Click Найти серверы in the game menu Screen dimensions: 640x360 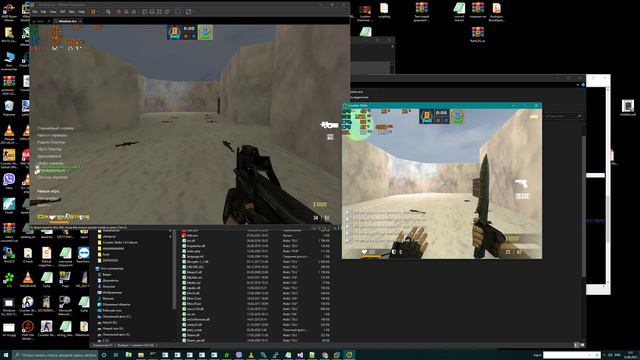tap(52, 135)
